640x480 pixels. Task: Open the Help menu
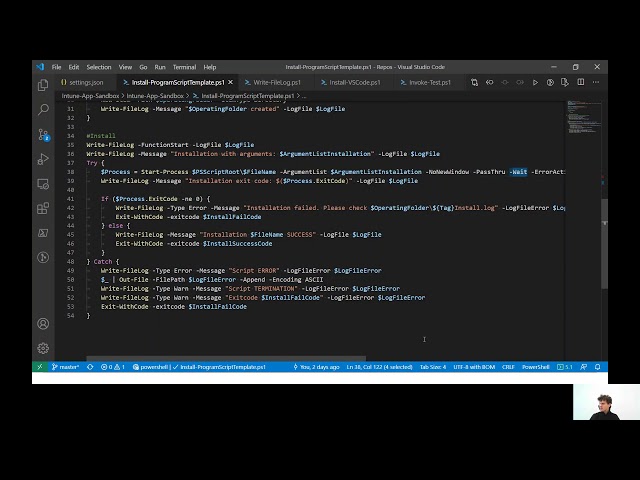(210, 67)
